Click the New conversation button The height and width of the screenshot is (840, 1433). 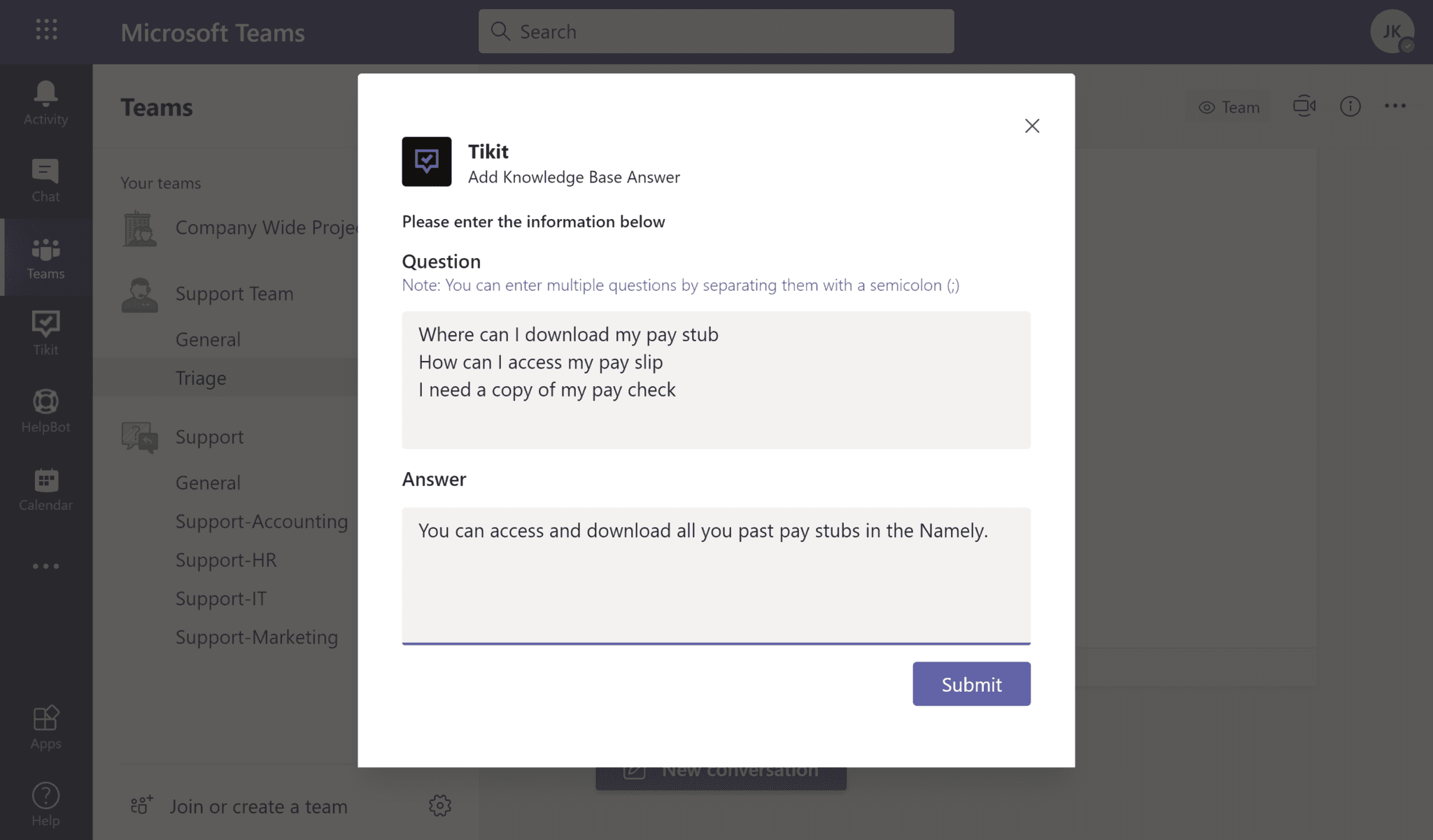pyautogui.click(x=721, y=778)
